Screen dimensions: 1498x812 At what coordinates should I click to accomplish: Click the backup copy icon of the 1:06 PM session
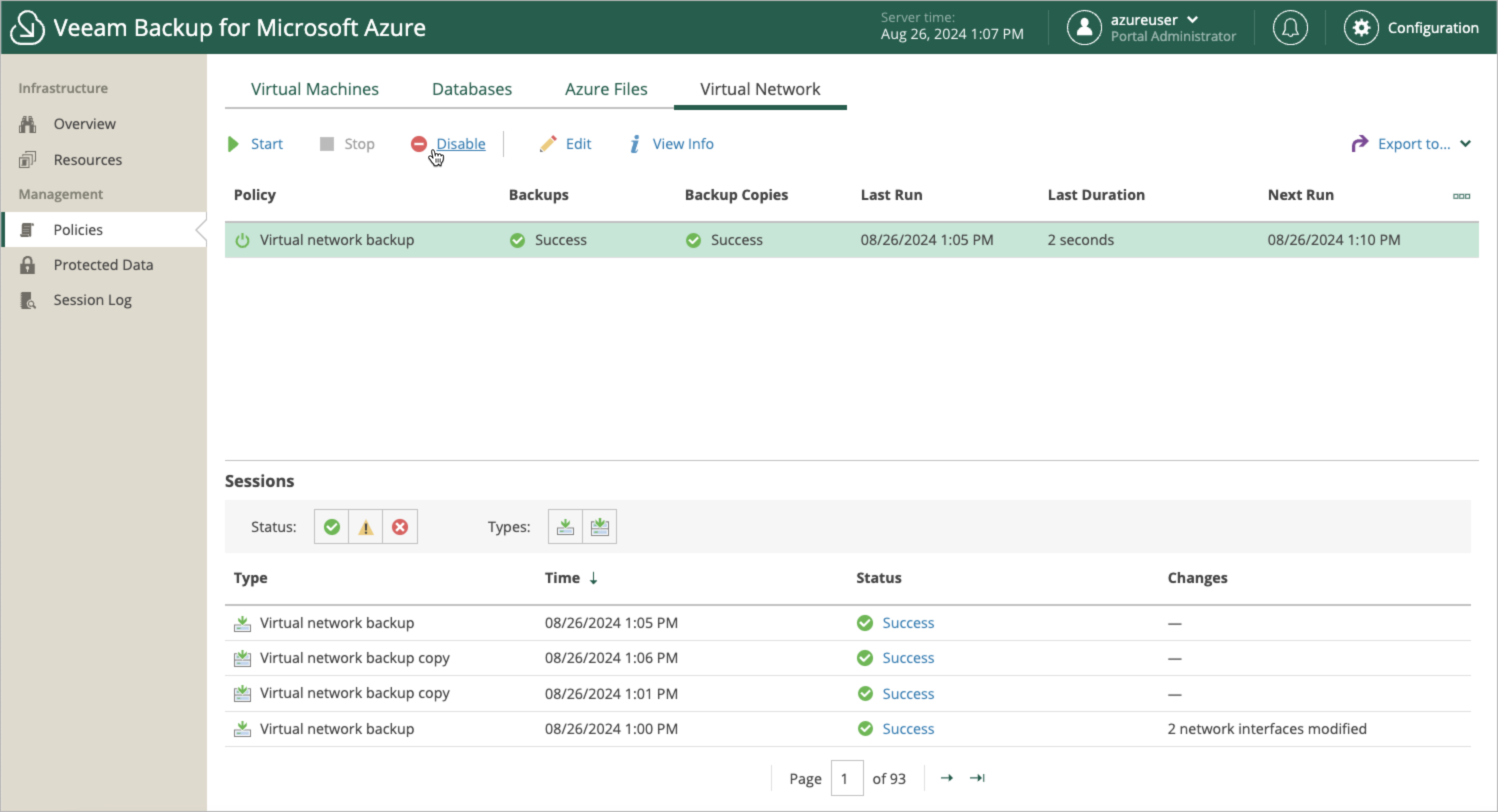(x=242, y=658)
